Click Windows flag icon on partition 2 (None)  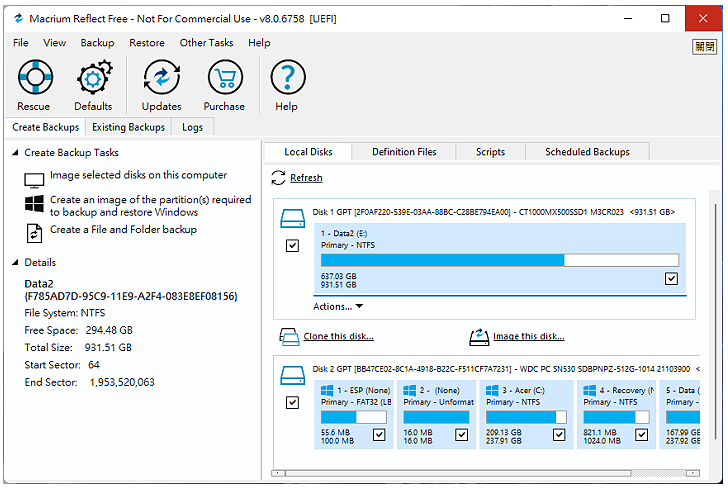pyautogui.click(x=410, y=390)
